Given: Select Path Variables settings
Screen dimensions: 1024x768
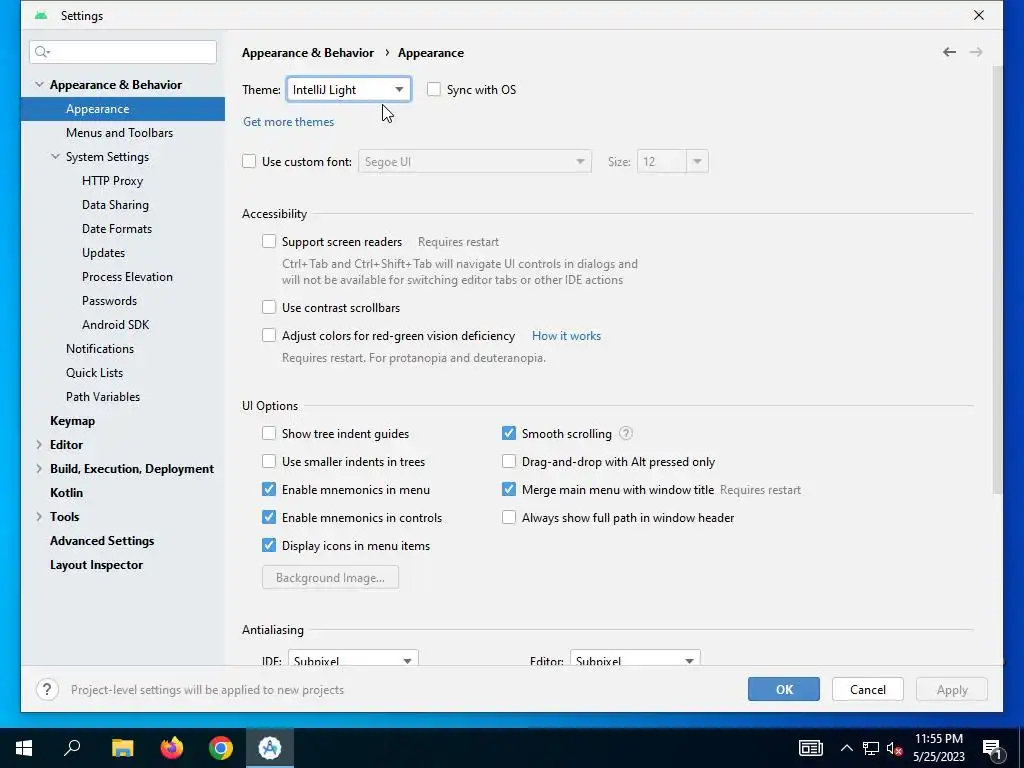Looking at the screenshot, I should (103, 396).
